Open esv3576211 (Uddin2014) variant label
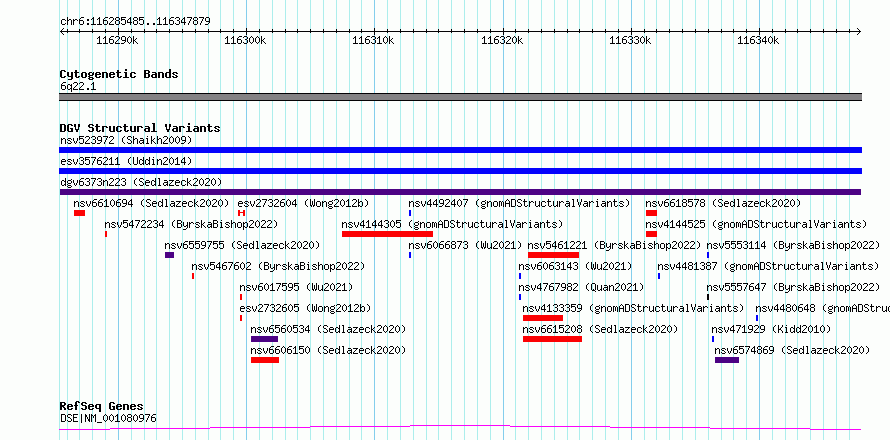Screen dimensions: 890x440 (x=126, y=161)
